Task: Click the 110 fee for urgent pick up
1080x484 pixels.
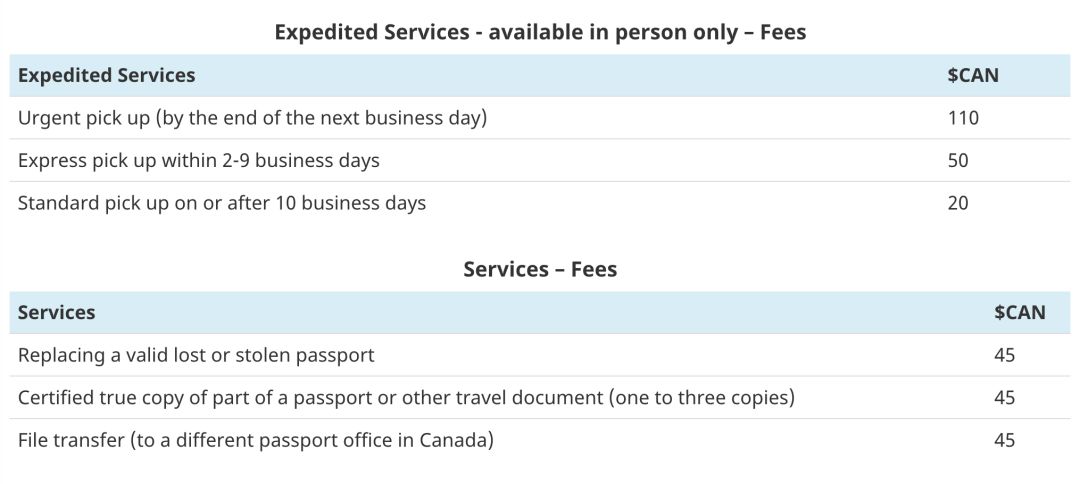Action: pyautogui.click(x=963, y=118)
